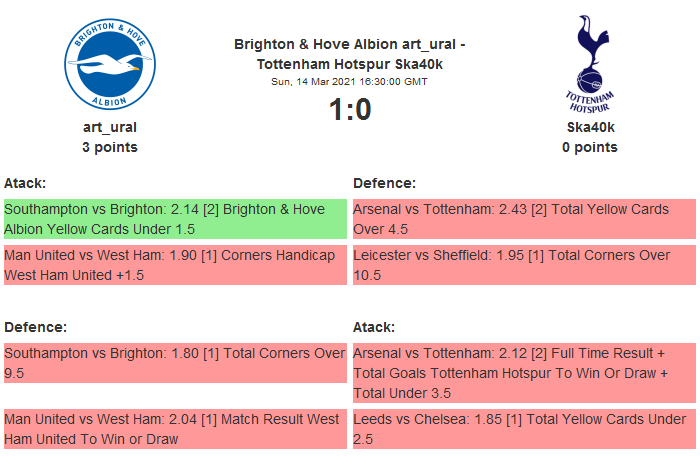Click the Atack heading under art_ural
Image resolution: width=700 pixels, height=460 pixels.
pyautogui.click(x=25, y=184)
